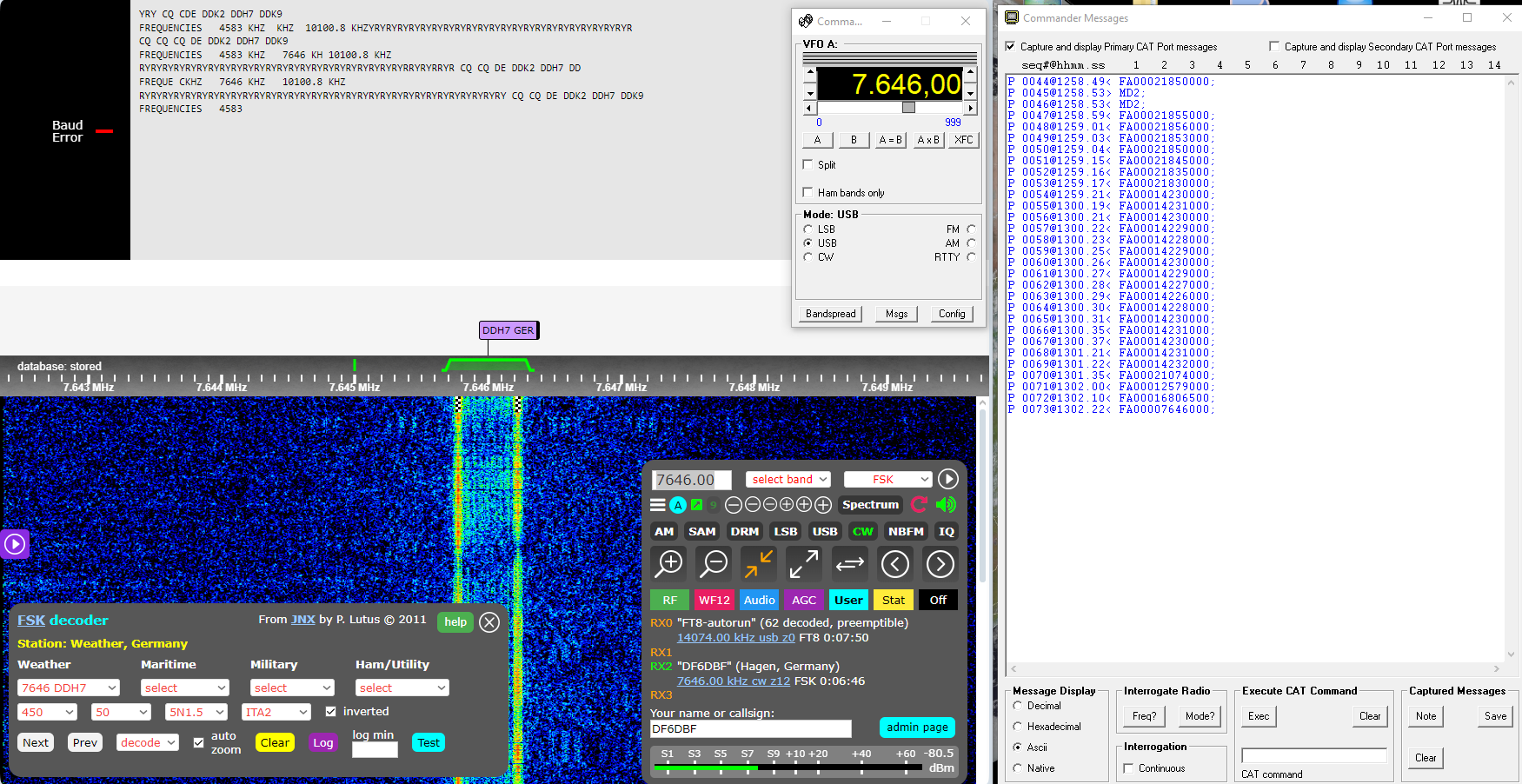
Task: Click the DDH7 GER station label marker
Action: [x=509, y=330]
